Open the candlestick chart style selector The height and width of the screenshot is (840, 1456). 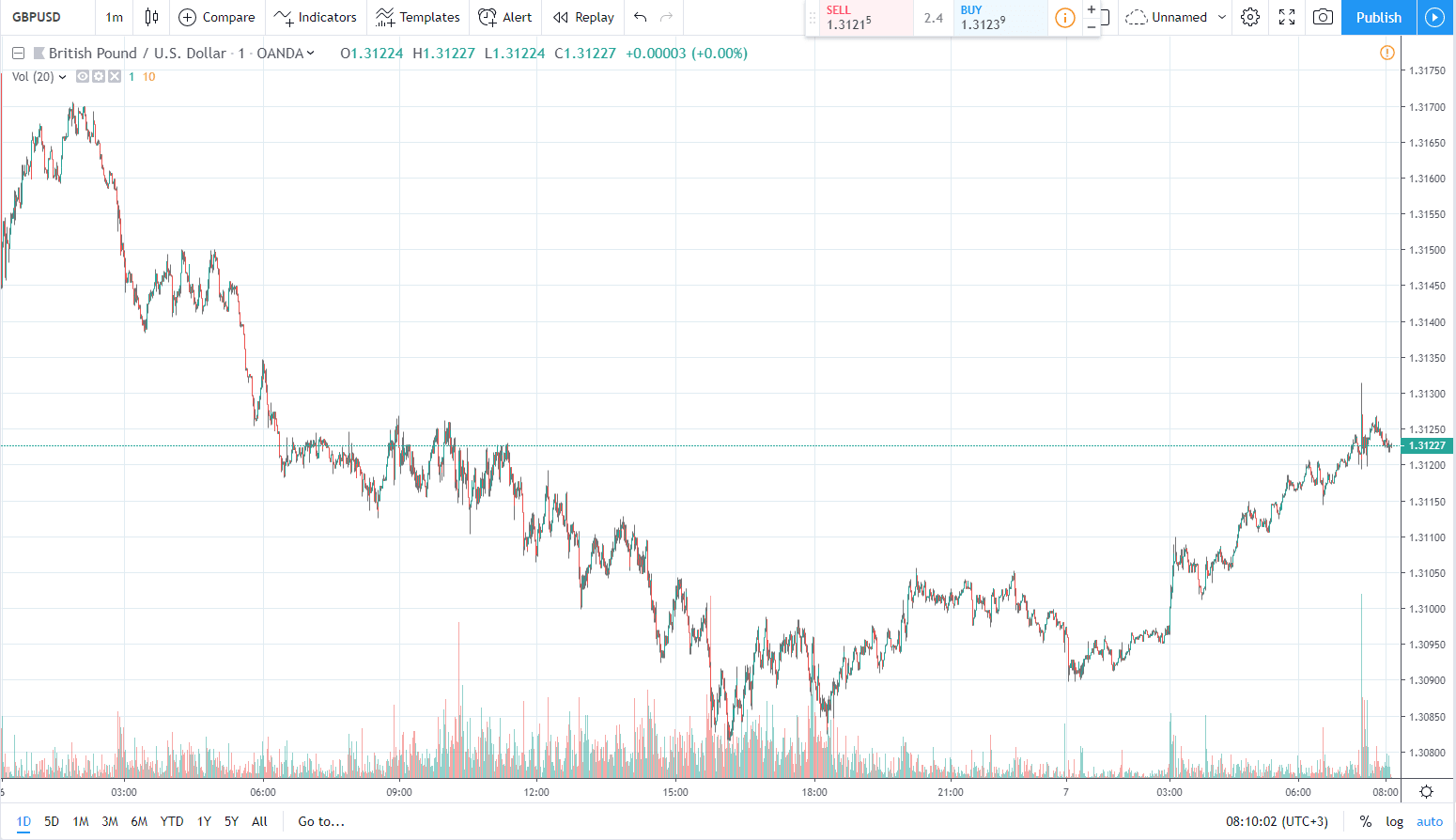coord(151,17)
